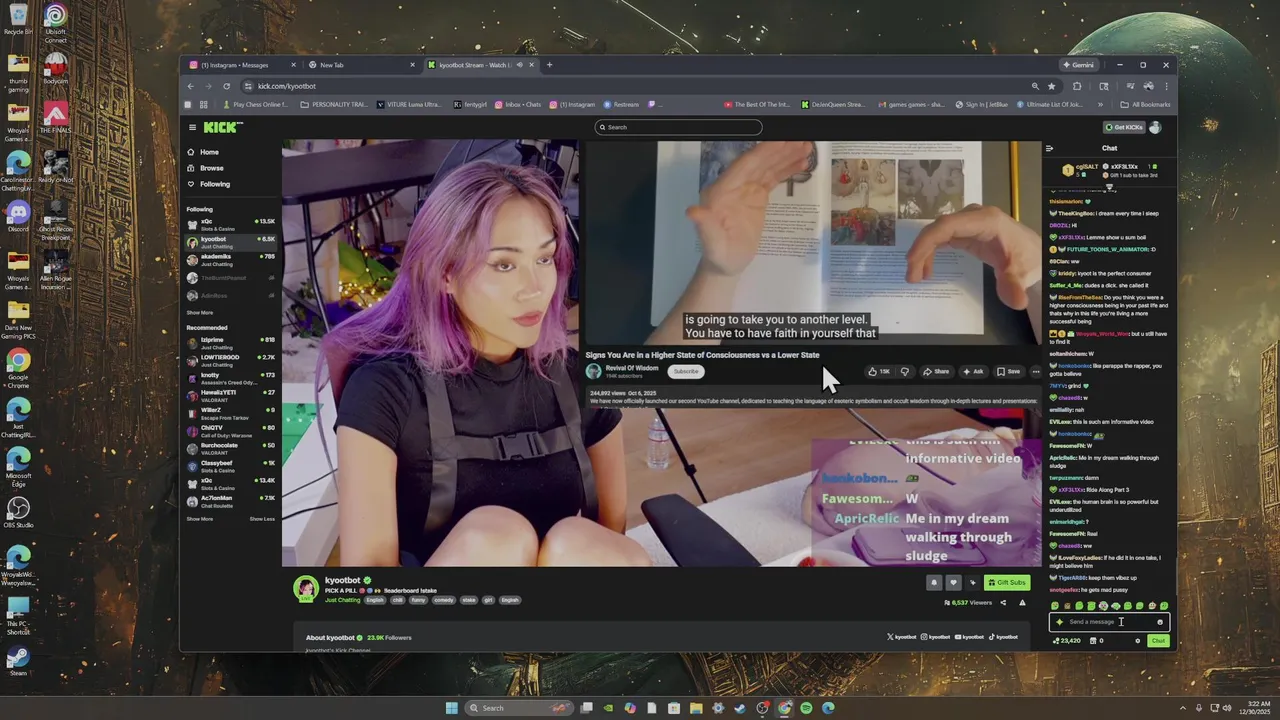
Task: Click the share icon beside viewer count
Action: click(1003, 603)
